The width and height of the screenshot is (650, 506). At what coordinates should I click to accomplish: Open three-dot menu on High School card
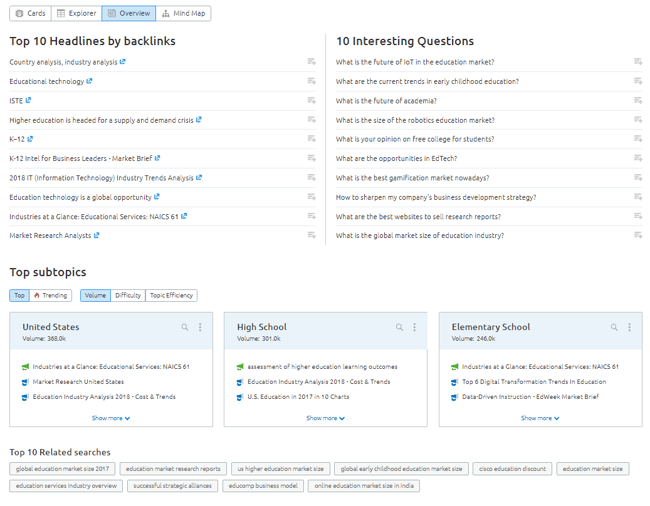click(x=415, y=327)
